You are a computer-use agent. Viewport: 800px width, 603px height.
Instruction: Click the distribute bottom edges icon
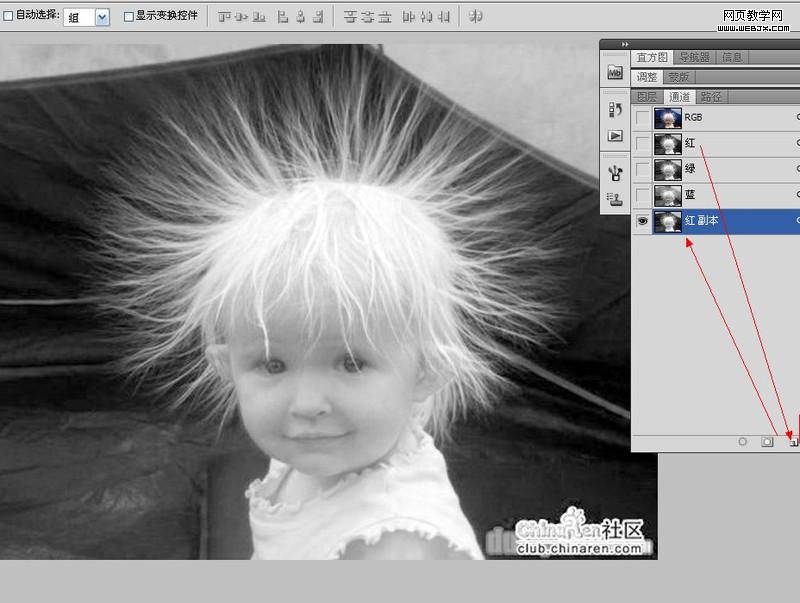(385, 17)
